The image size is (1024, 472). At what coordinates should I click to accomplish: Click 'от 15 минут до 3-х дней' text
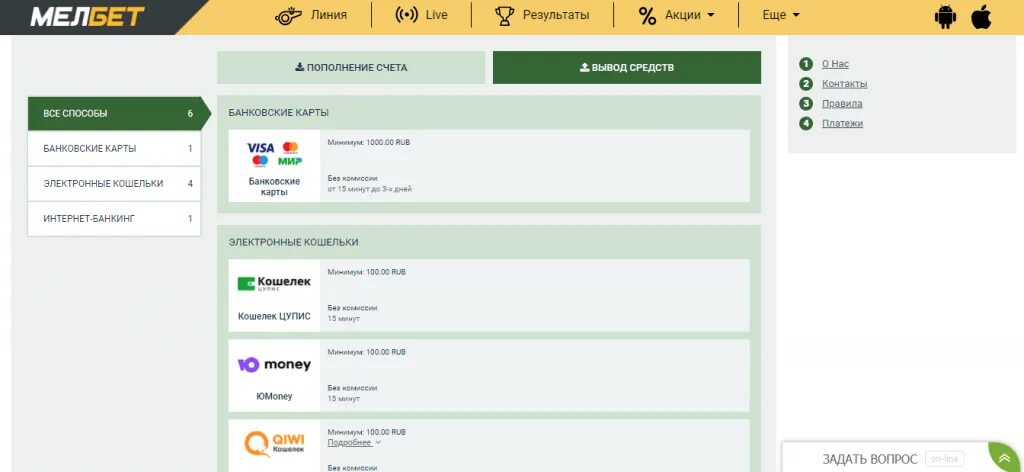click(x=370, y=189)
